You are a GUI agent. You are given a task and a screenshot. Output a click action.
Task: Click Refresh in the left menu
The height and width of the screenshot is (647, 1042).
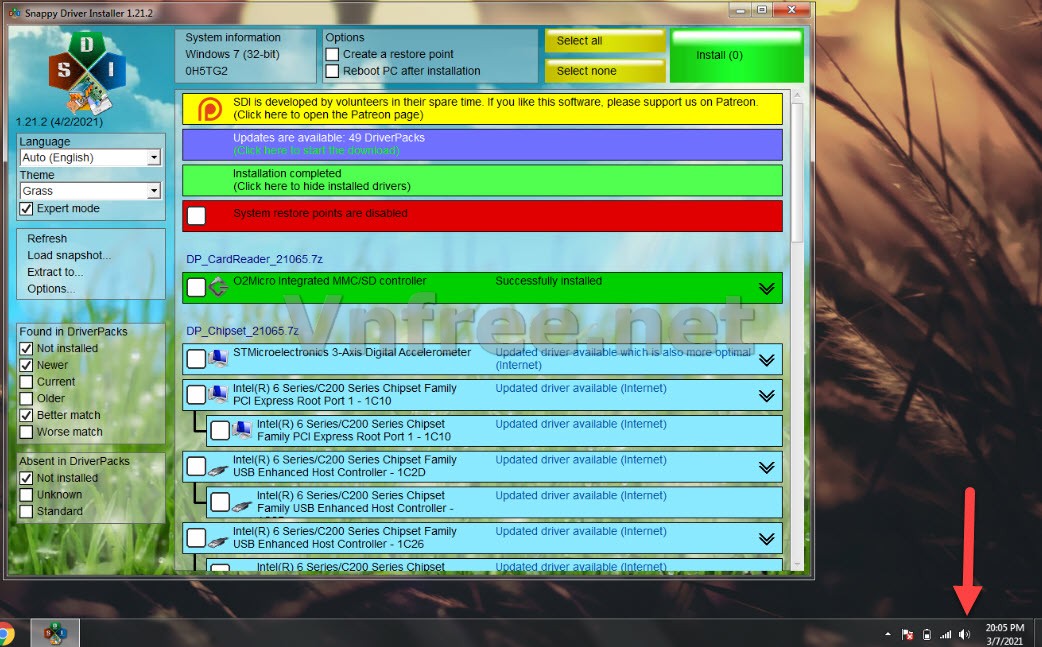[x=47, y=239]
